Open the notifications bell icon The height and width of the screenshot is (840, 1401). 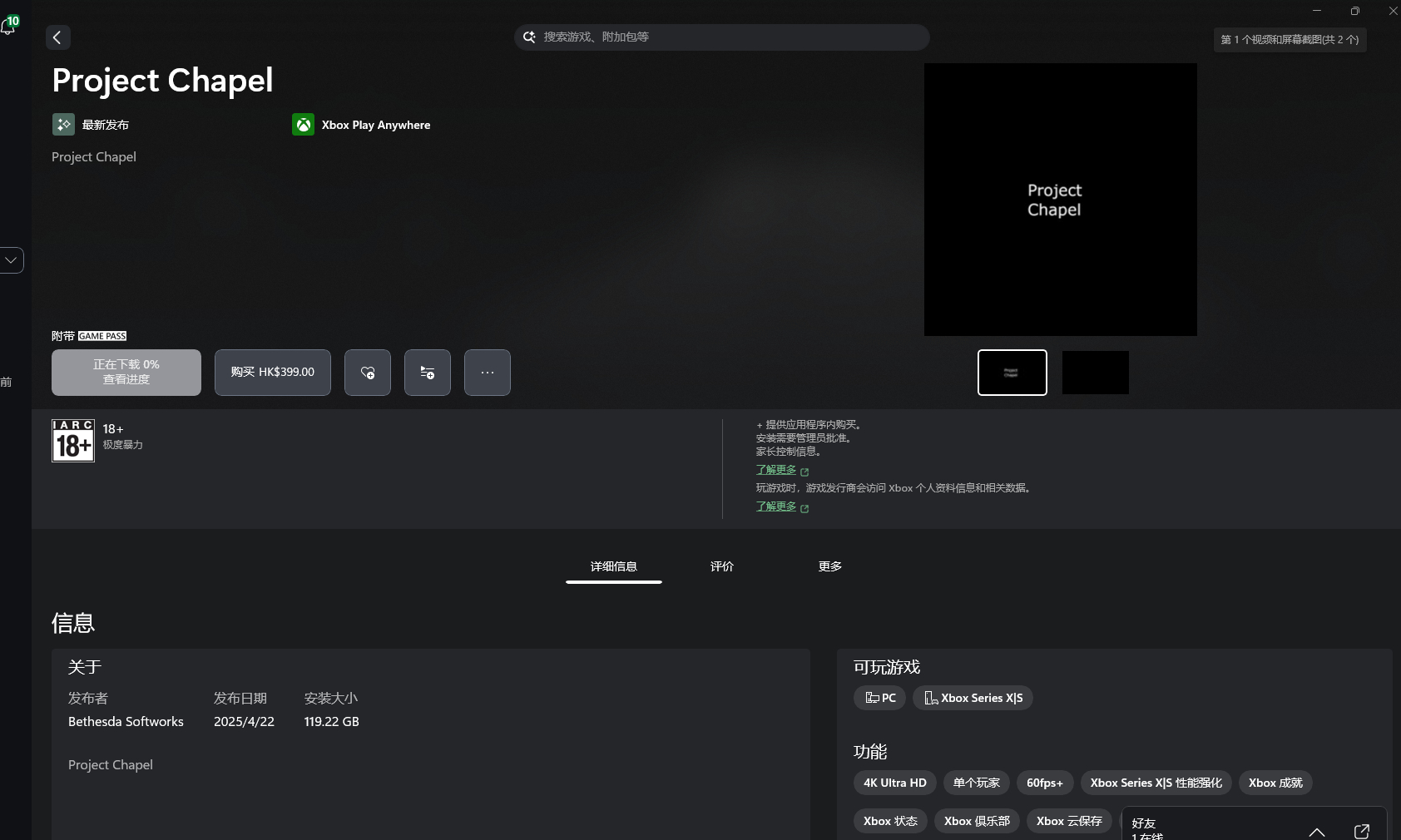(x=9, y=26)
